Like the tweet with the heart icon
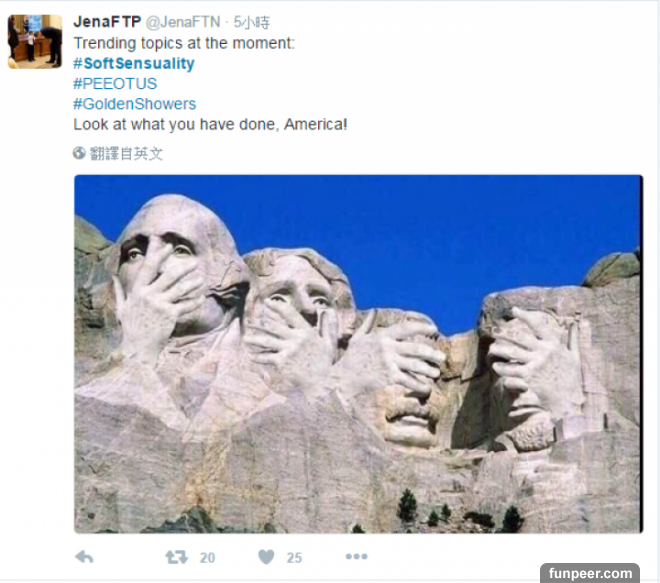Viewport: 660px width, 583px height. coord(266,557)
